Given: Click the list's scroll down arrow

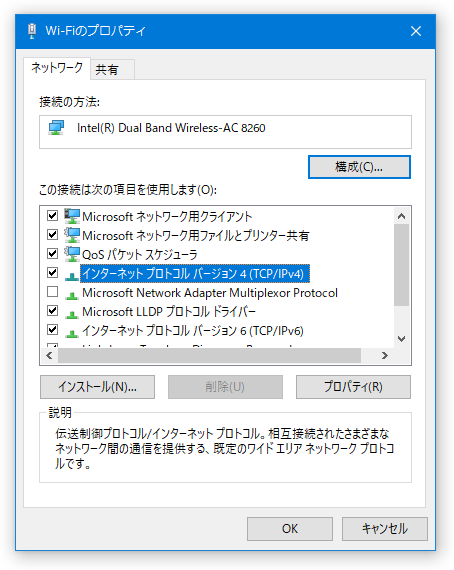Looking at the screenshot, I should click(x=401, y=339).
